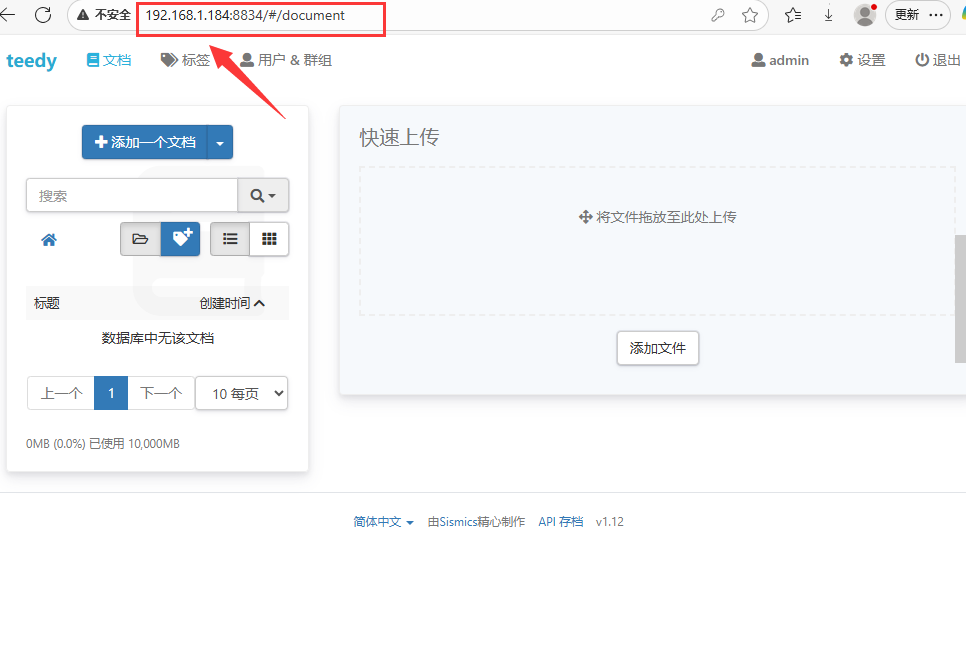Click the address bar URL
Screen dimensions: 966x650
click(x=245, y=15)
